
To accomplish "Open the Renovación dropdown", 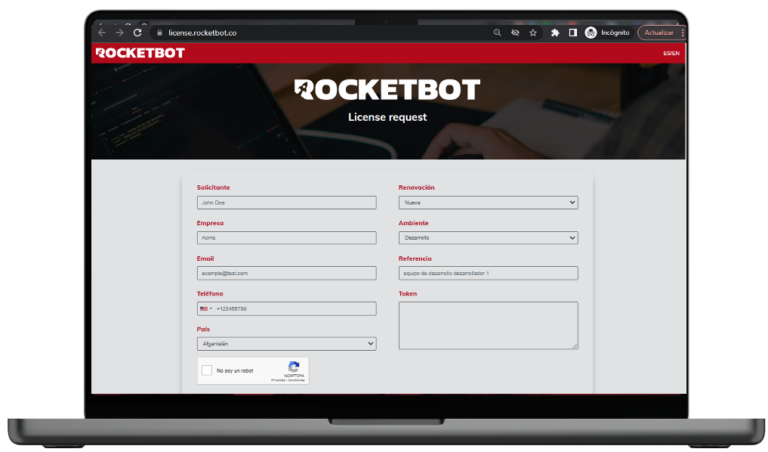I will click(x=488, y=203).
